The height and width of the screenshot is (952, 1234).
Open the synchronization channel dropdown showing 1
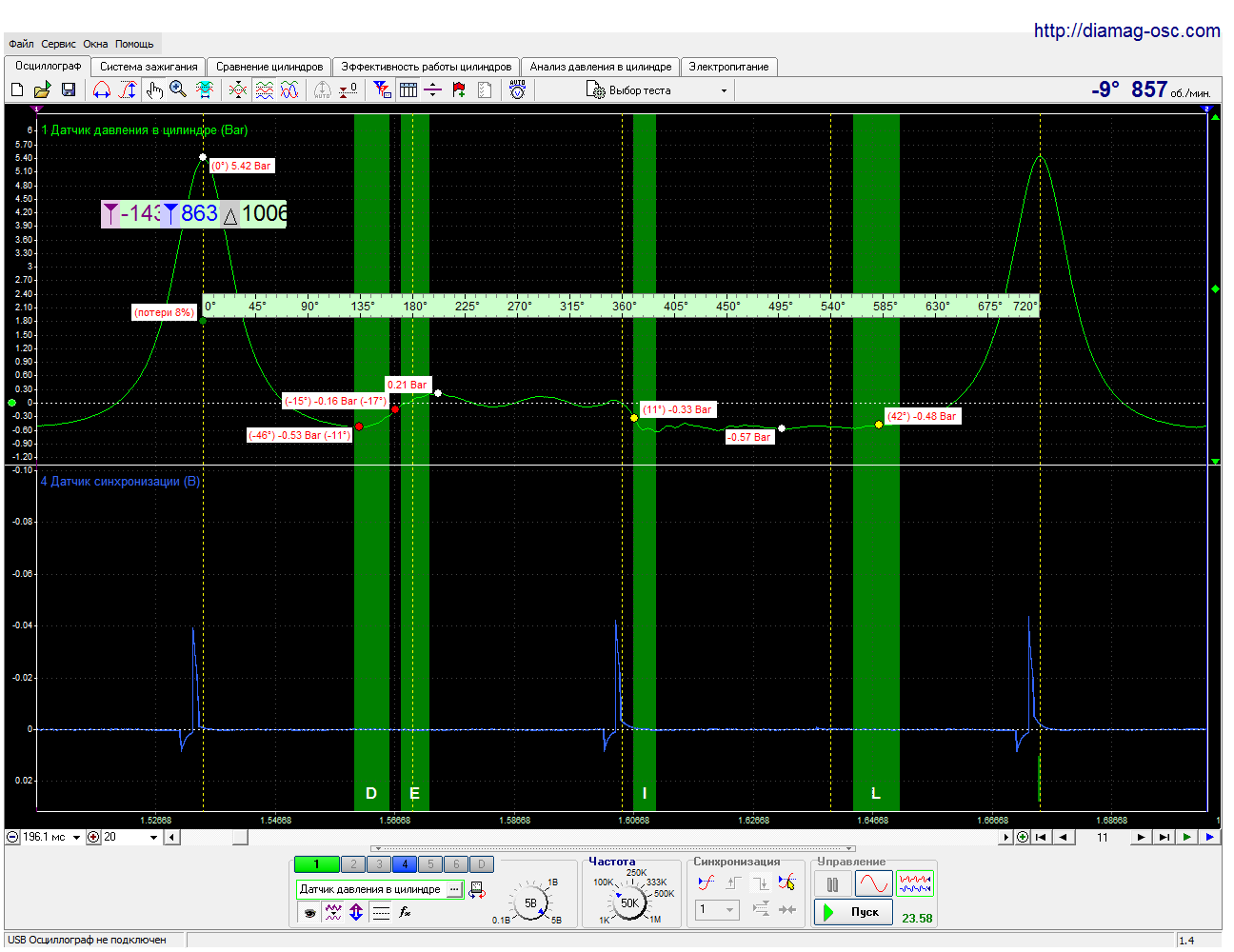point(717,909)
